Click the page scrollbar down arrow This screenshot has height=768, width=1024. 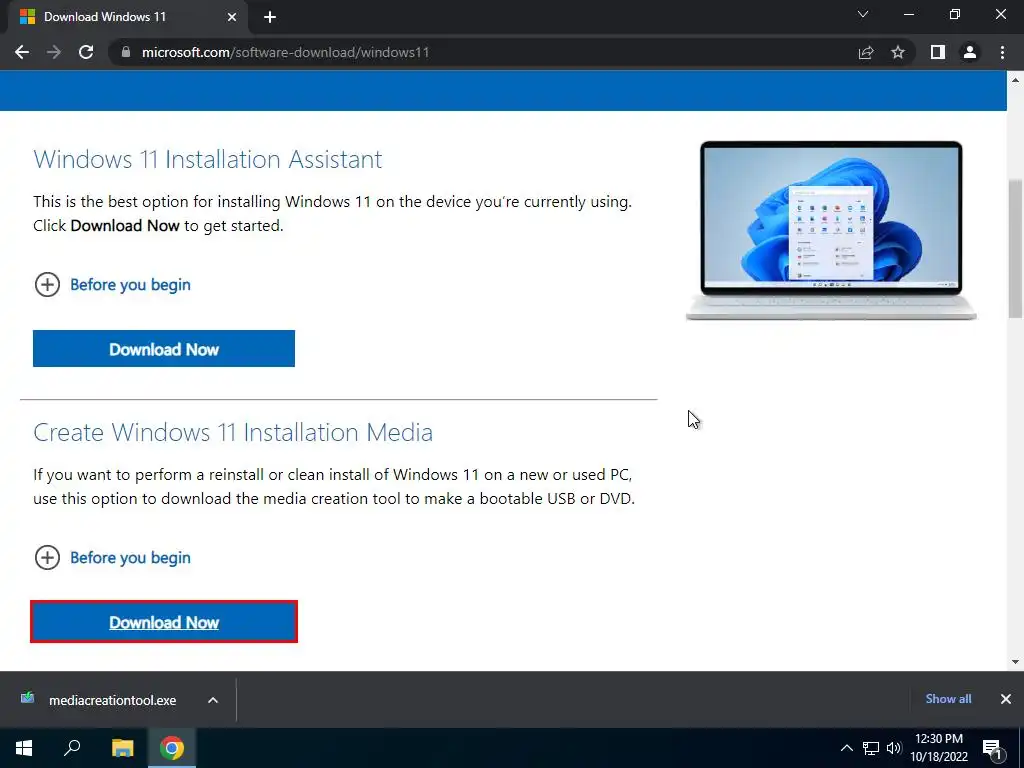1015,662
